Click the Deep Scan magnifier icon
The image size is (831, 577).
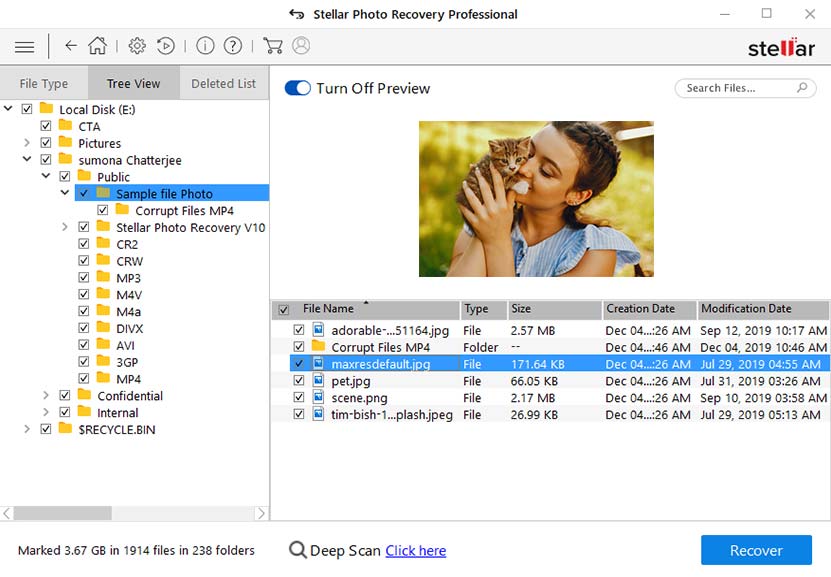click(x=297, y=550)
